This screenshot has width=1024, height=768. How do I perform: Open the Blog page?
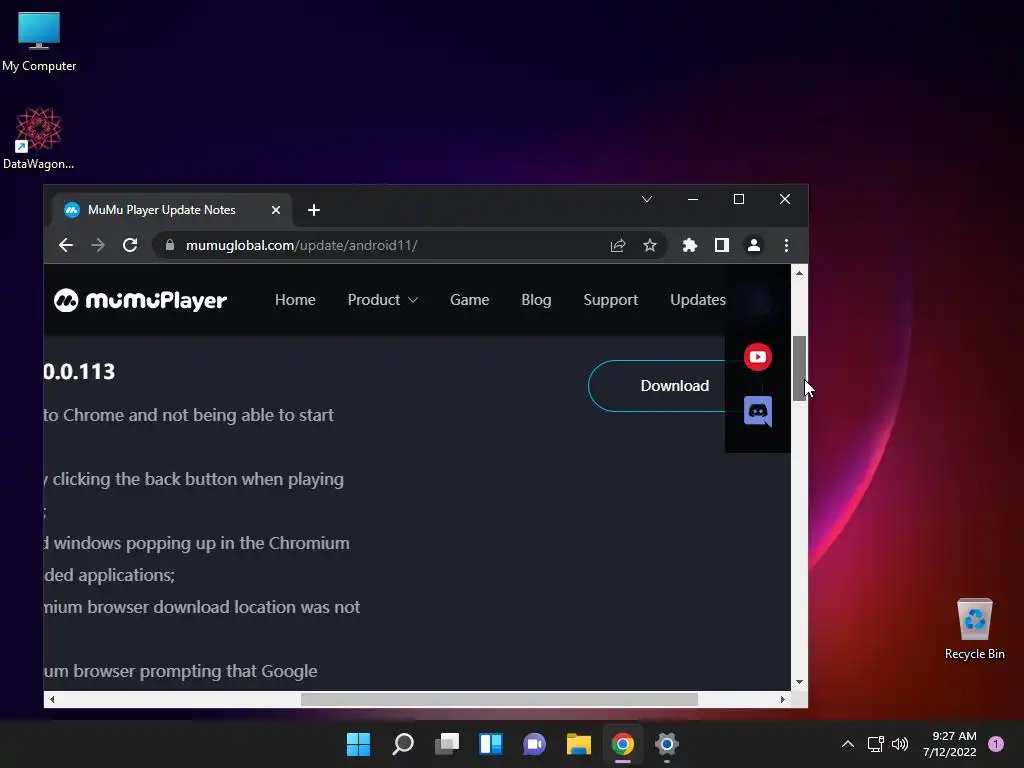[x=536, y=300]
